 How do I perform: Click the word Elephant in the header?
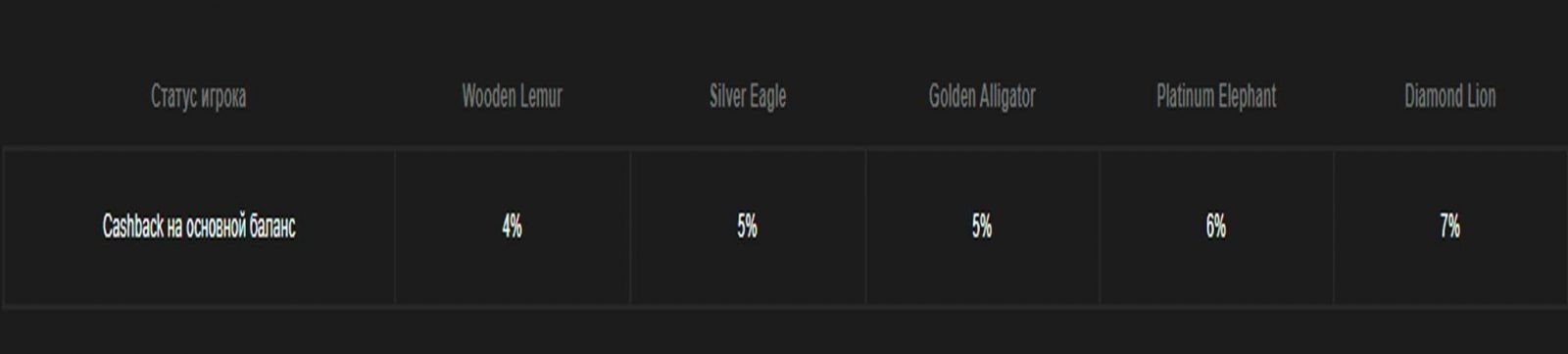1247,96
